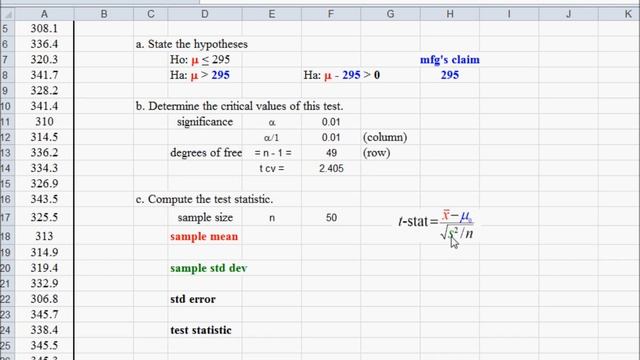Select column J header

point(569,14)
